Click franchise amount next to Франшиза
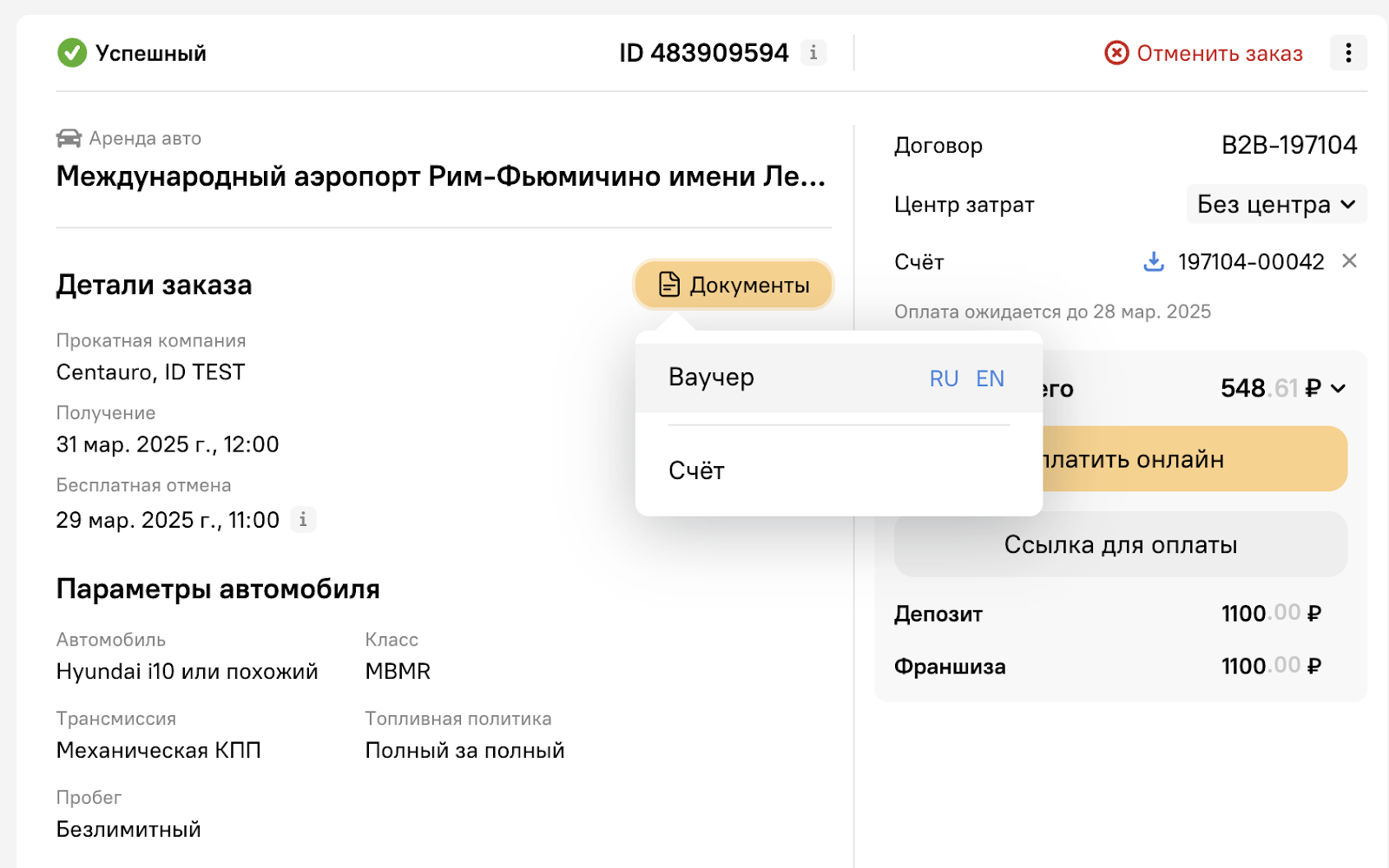Image resolution: width=1389 pixels, height=868 pixels. click(x=1271, y=666)
